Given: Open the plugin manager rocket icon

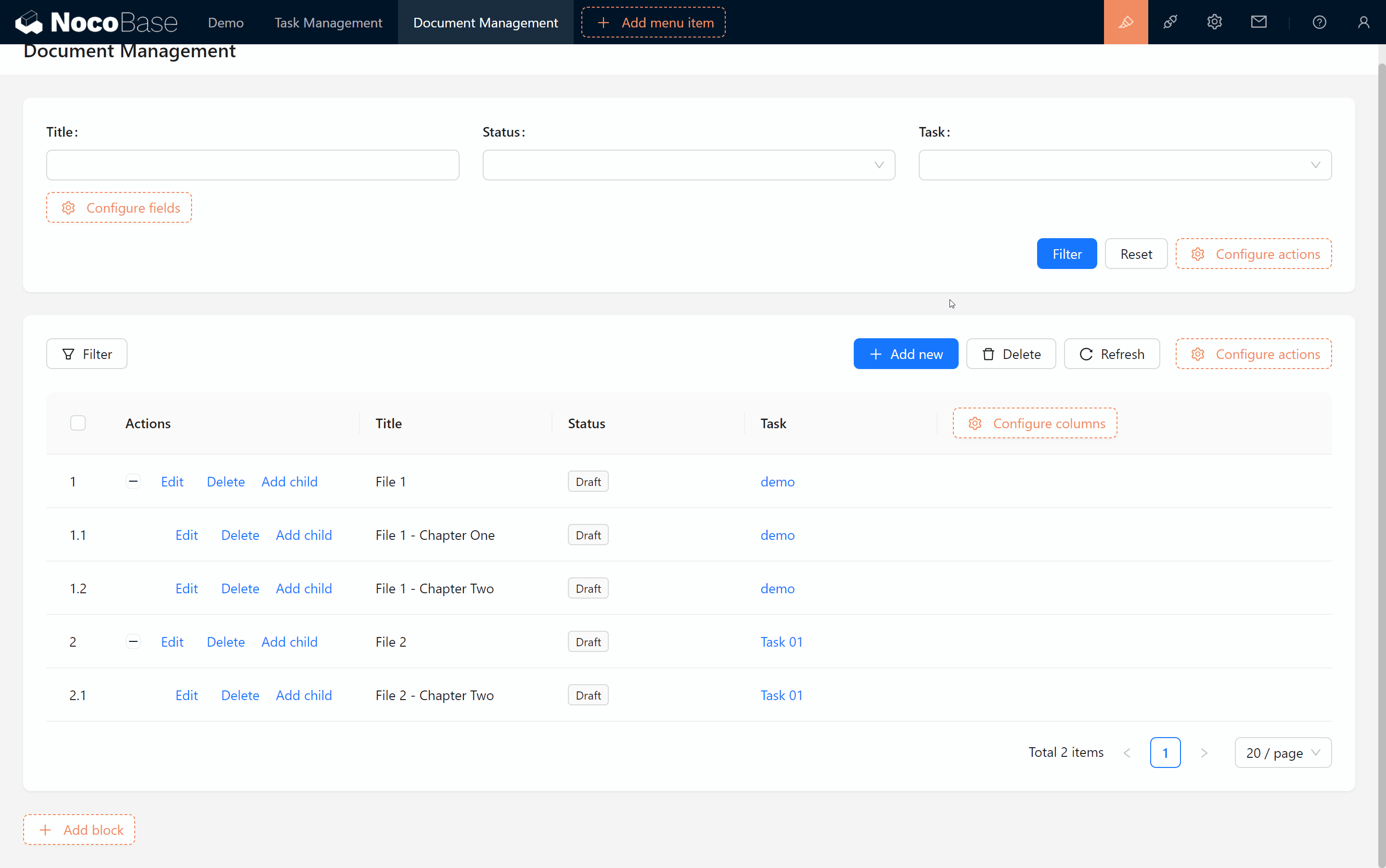Looking at the screenshot, I should point(1169,23).
